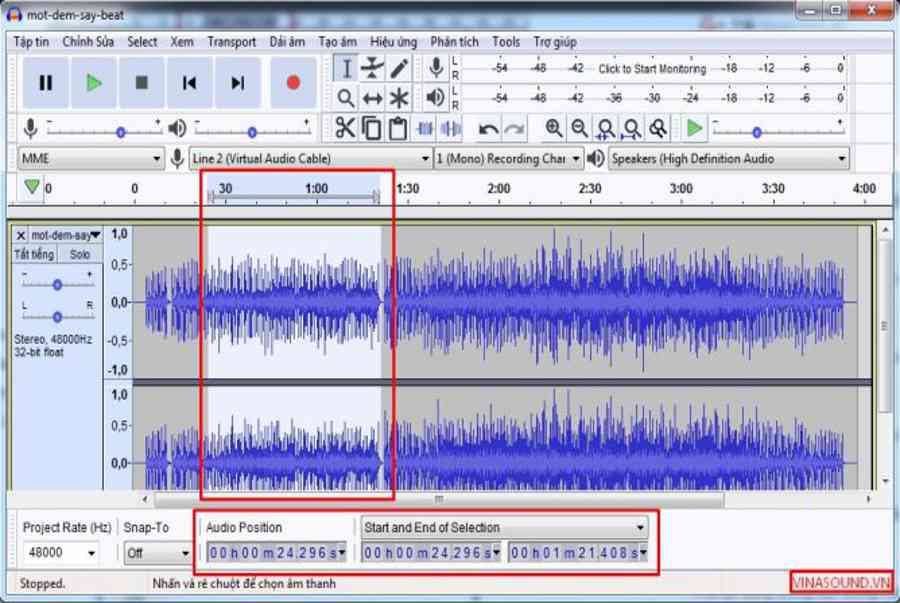
Task: Open the Chỉnh Sửa menu
Action: [x=88, y=42]
